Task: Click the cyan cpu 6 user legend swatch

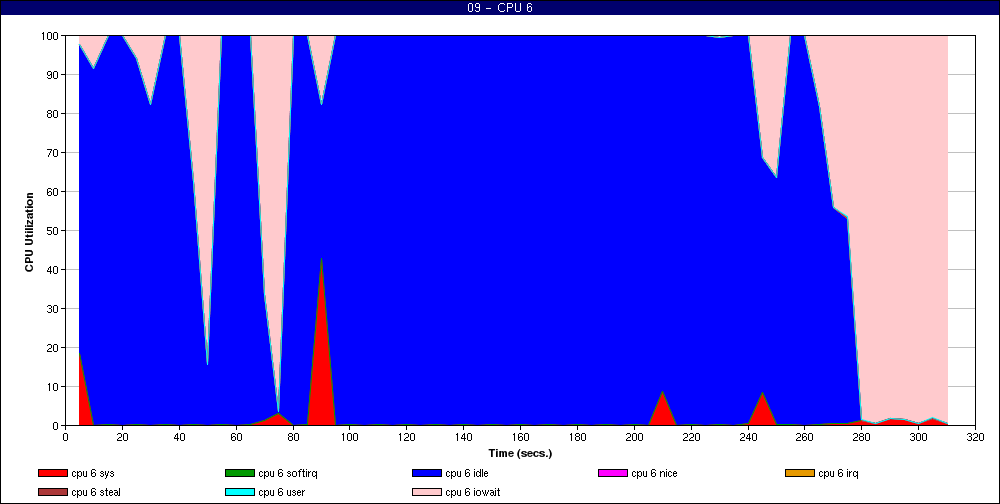Action: [239, 493]
